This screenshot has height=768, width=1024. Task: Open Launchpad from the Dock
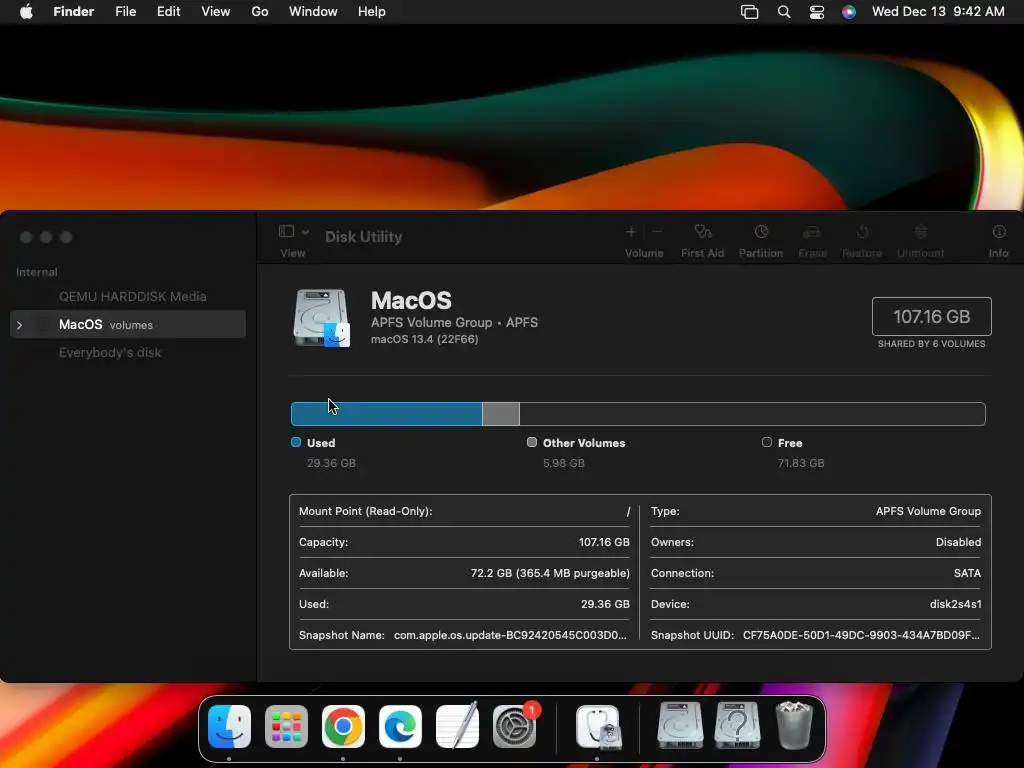click(x=286, y=726)
